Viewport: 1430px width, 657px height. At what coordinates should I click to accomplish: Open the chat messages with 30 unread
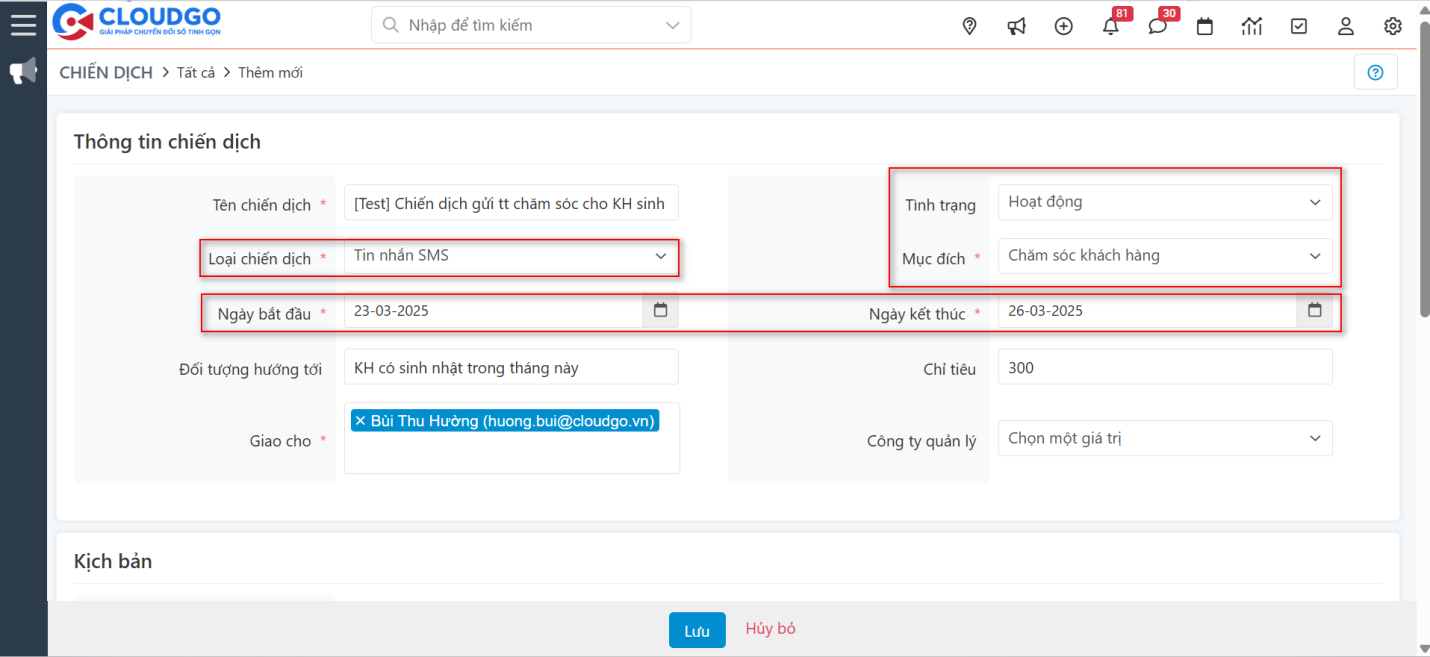pyautogui.click(x=1157, y=27)
